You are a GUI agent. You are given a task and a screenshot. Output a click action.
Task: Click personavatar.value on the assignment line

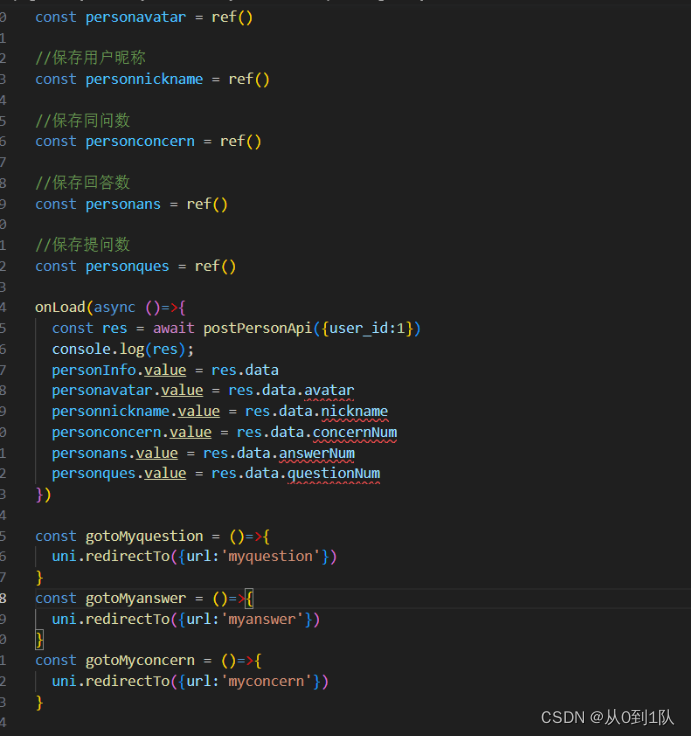pyautogui.click(x=127, y=391)
